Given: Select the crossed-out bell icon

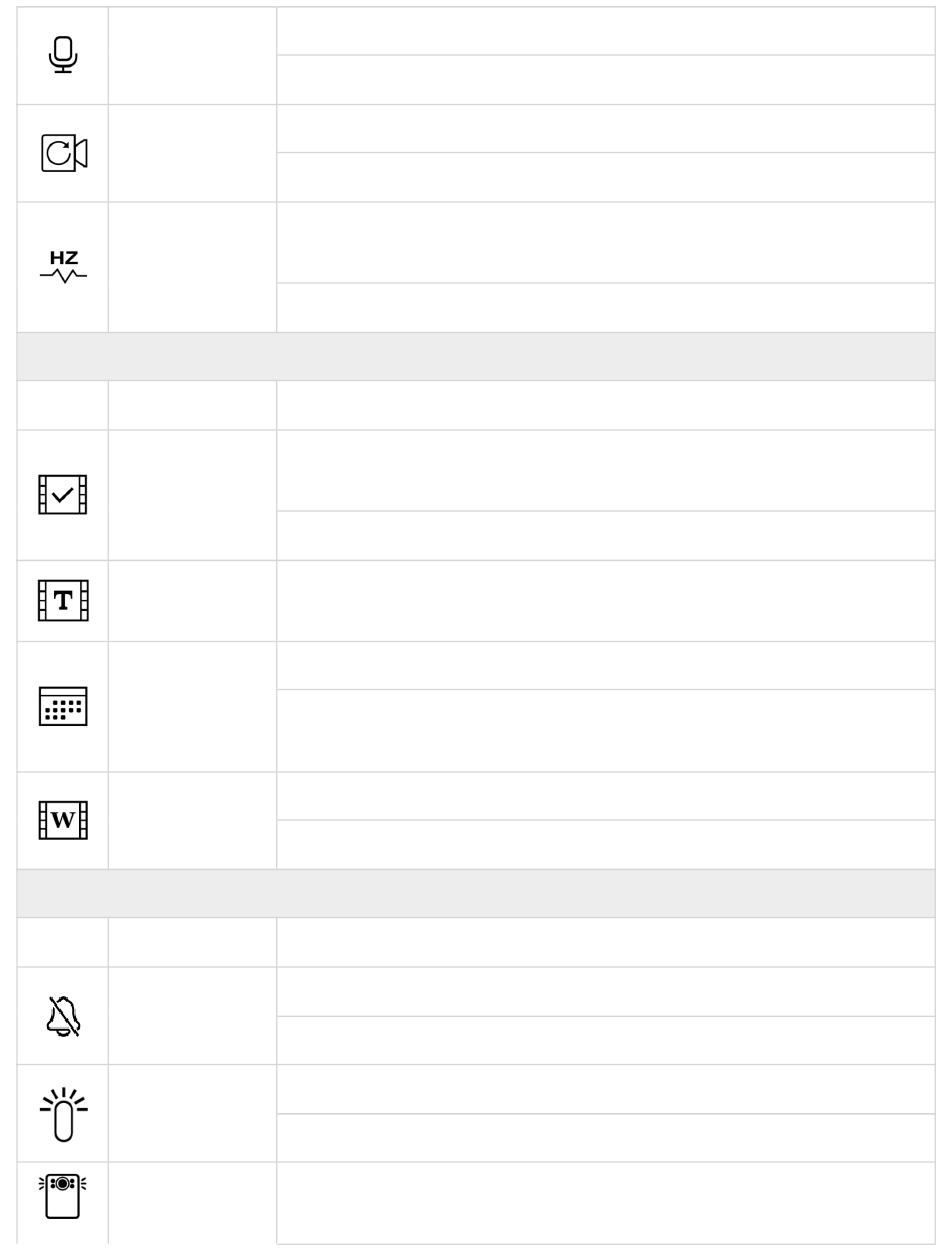Looking at the screenshot, I should point(63,1016).
